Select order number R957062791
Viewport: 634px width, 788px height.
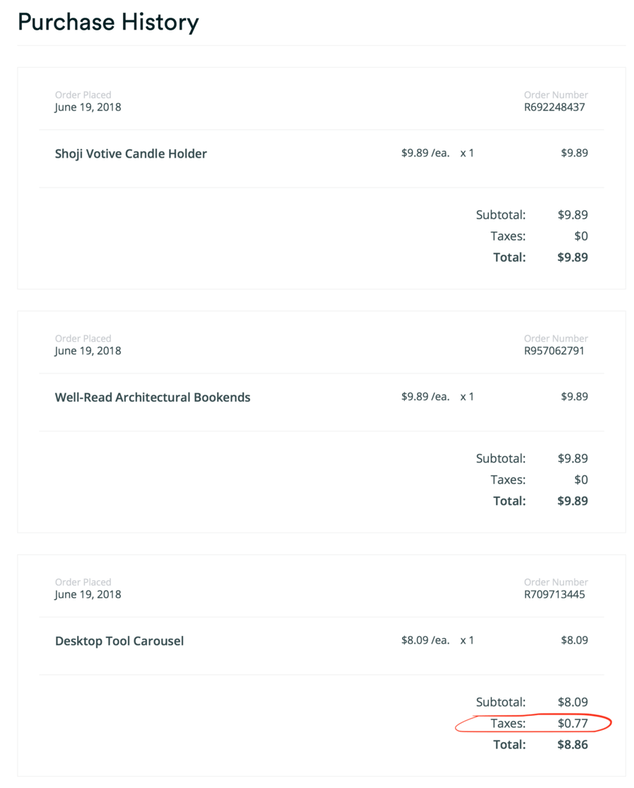point(554,351)
